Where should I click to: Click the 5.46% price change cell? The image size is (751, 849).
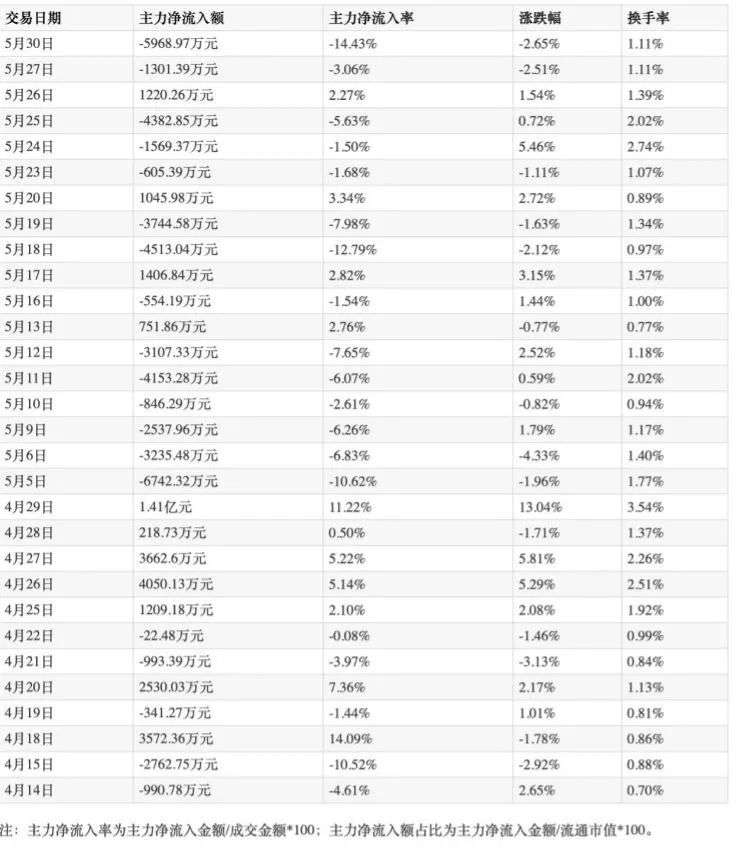pos(537,147)
